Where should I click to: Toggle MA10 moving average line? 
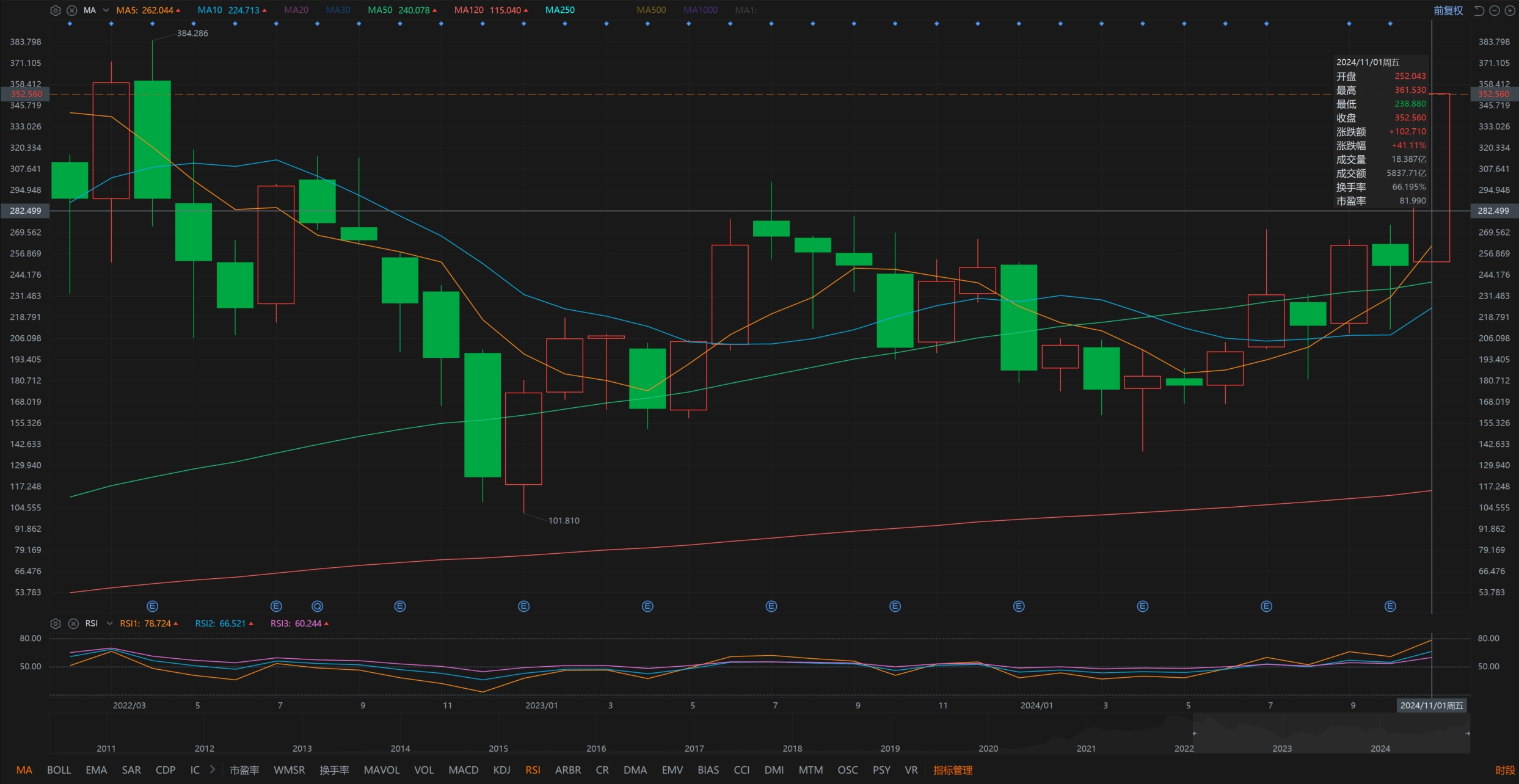pos(232,10)
